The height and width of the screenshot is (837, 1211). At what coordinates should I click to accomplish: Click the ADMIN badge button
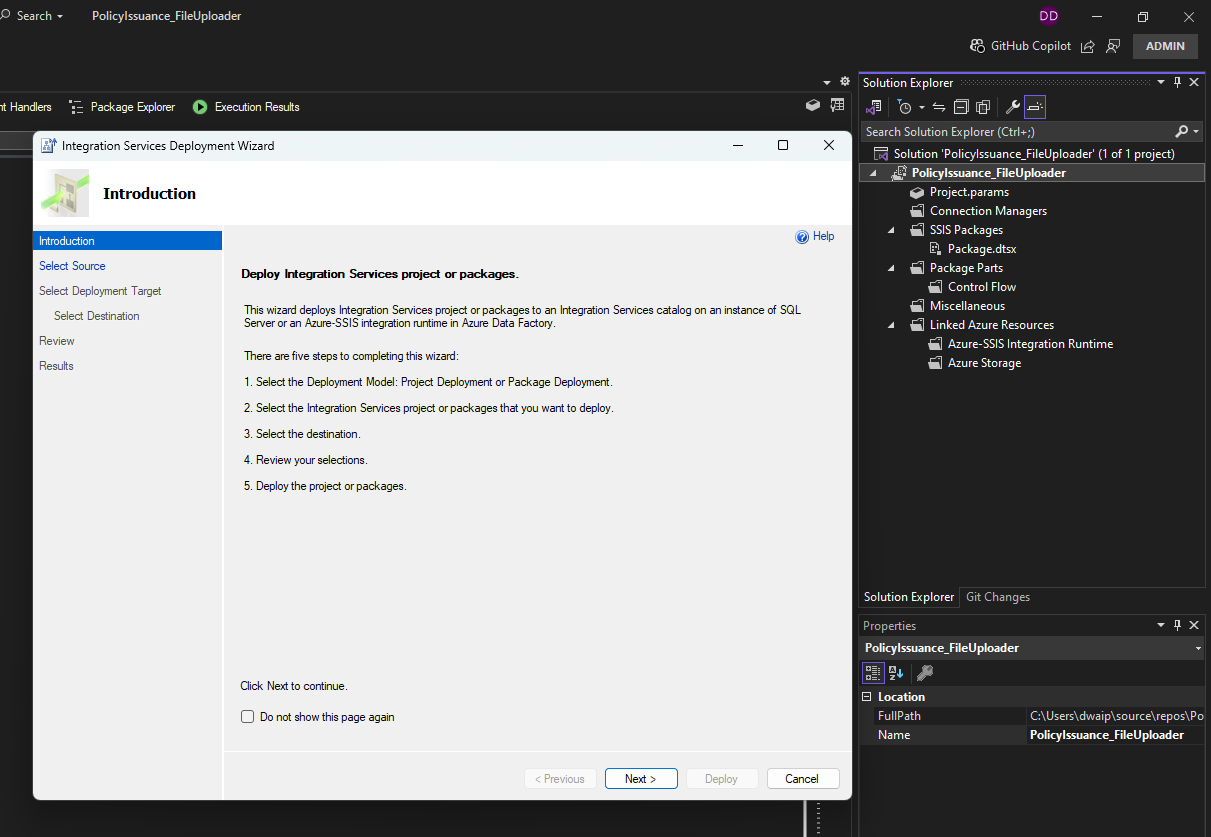coord(1165,46)
